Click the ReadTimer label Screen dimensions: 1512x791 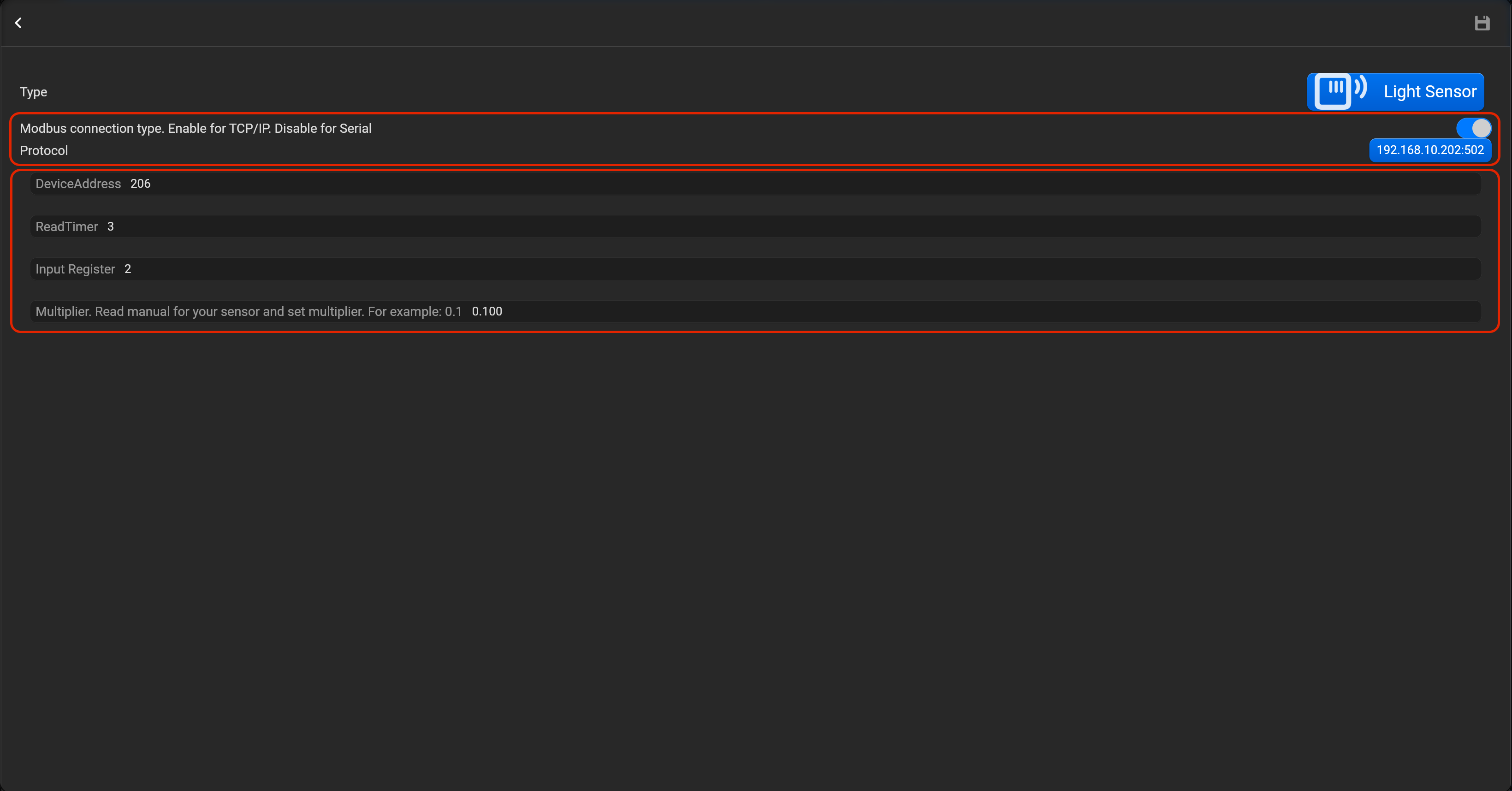66,226
